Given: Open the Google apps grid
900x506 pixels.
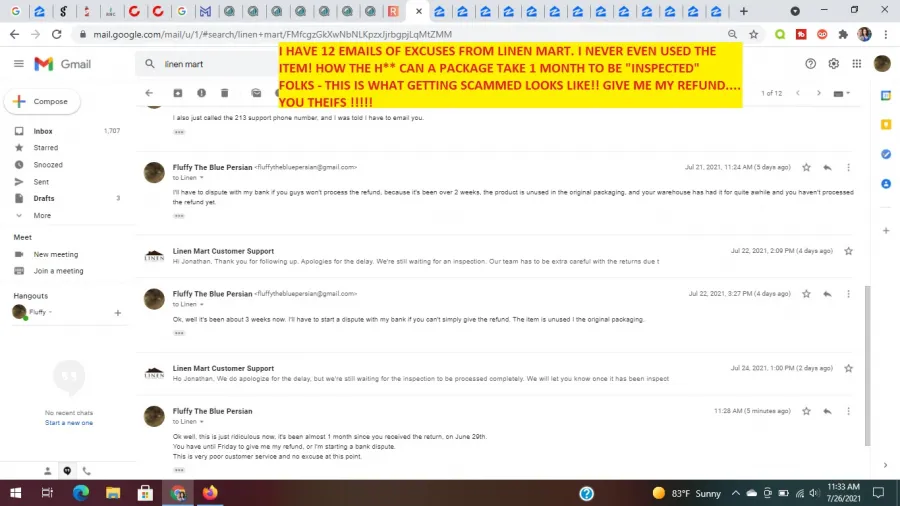Looking at the screenshot, I should 857,64.
